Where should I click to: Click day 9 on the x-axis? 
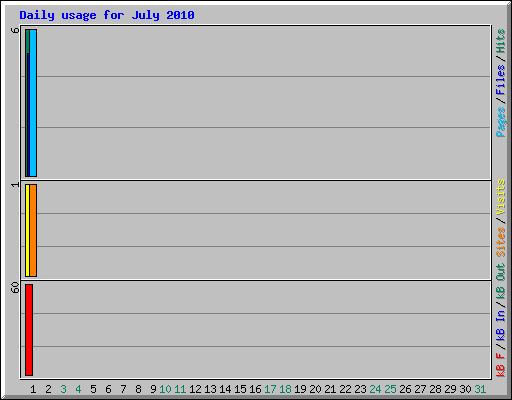(153, 389)
